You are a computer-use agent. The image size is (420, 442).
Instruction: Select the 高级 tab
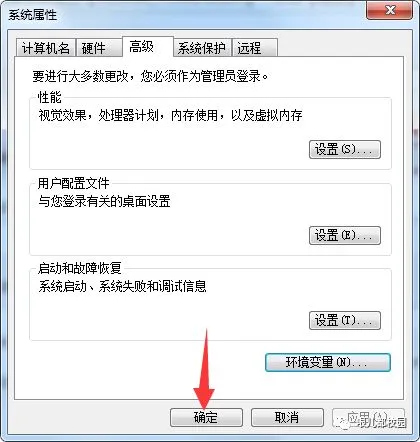point(148,47)
